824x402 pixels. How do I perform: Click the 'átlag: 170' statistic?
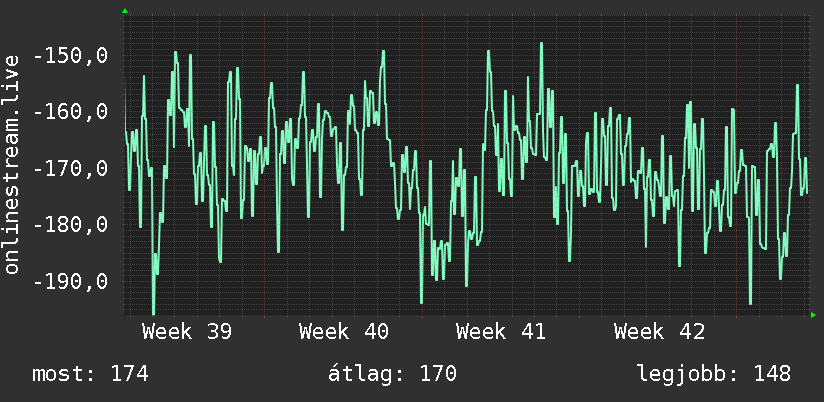[x=393, y=374]
